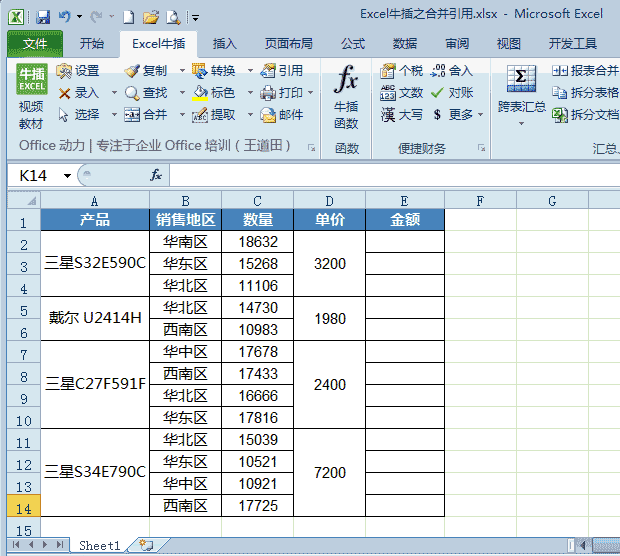Click the 拆分表格 icon

(x=560, y=93)
